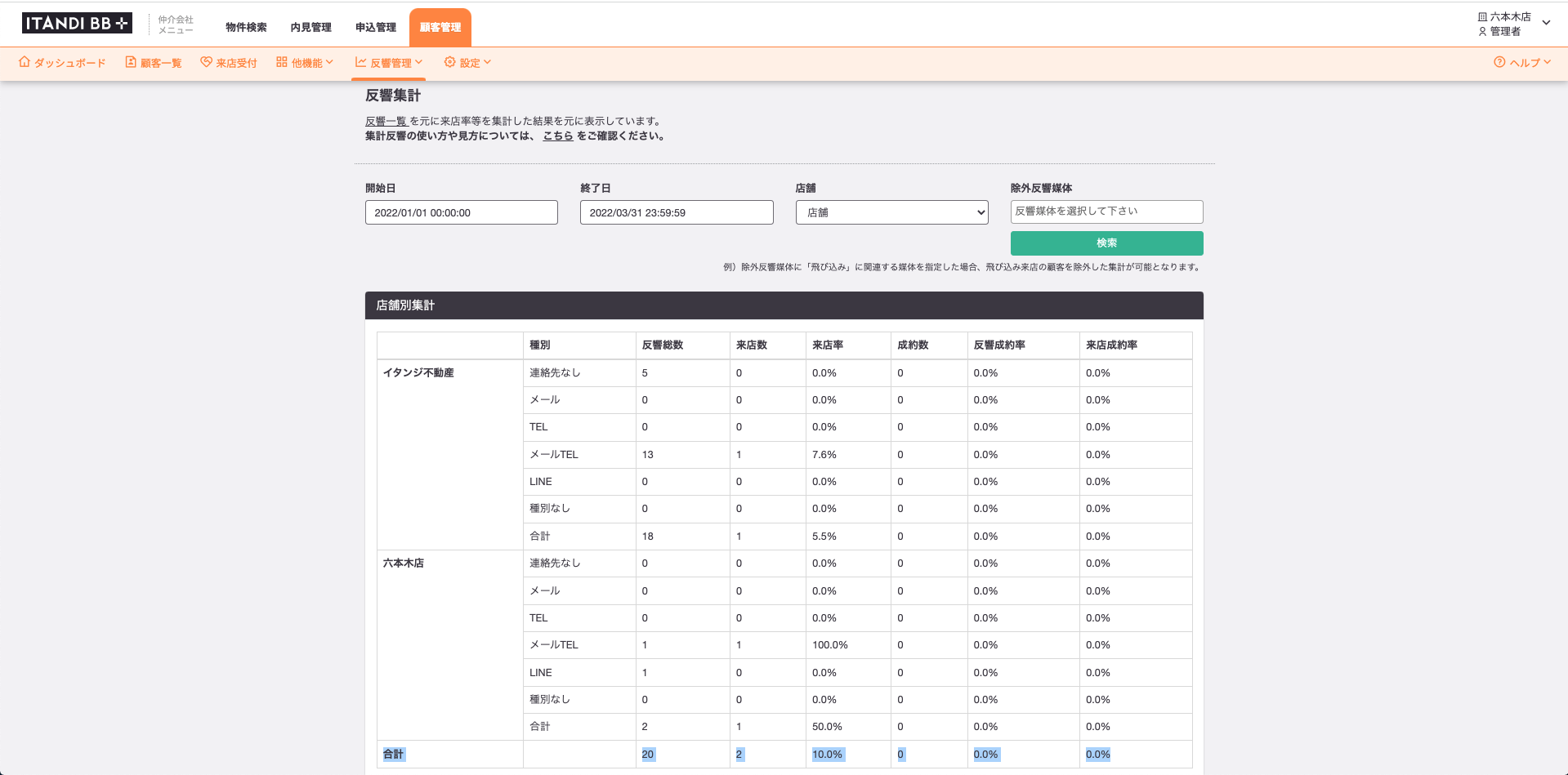Open the 物件検索 tab
Screen dimensions: 1568x775
(x=246, y=27)
